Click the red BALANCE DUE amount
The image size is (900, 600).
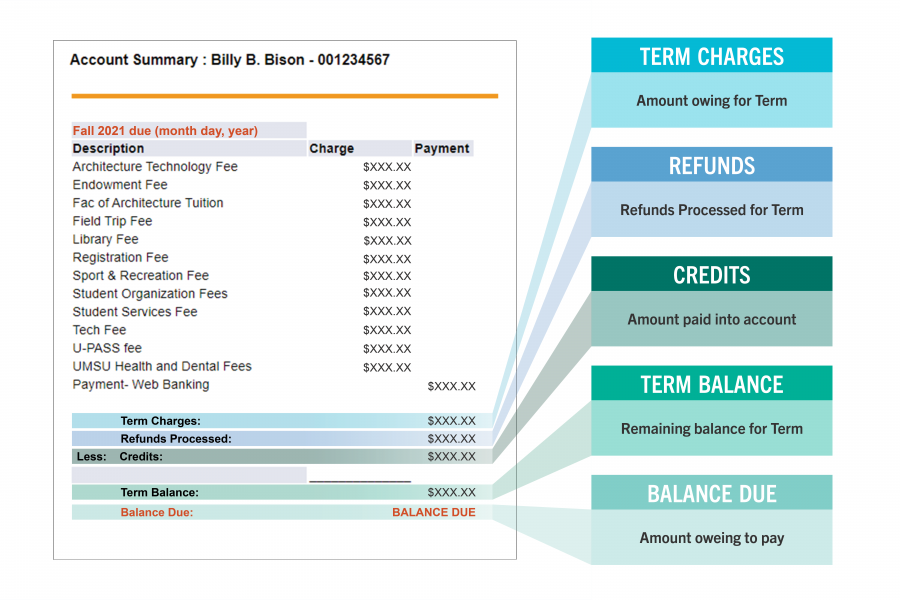coord(433,513)
